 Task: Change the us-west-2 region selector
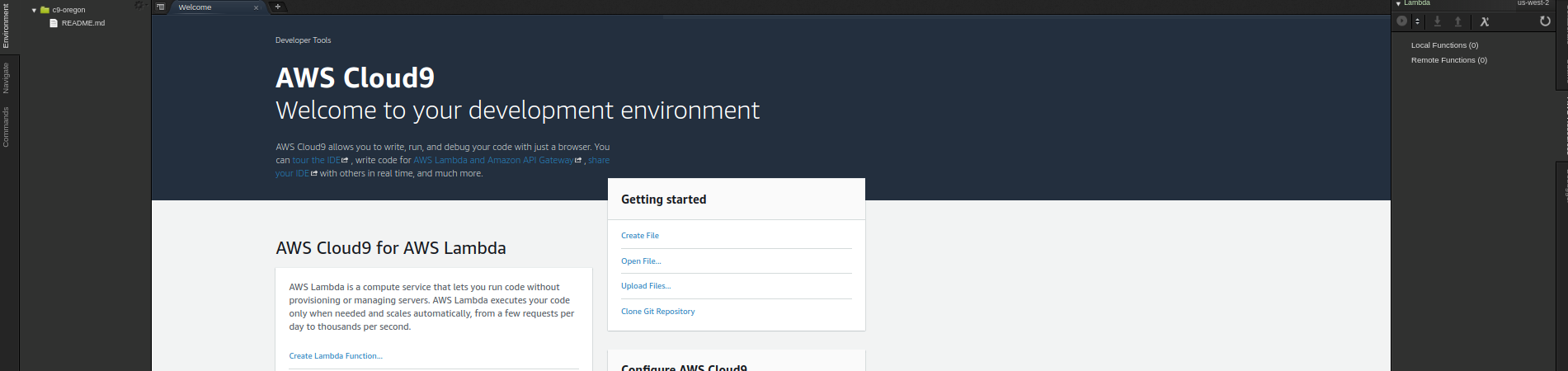click(1533, 3)
